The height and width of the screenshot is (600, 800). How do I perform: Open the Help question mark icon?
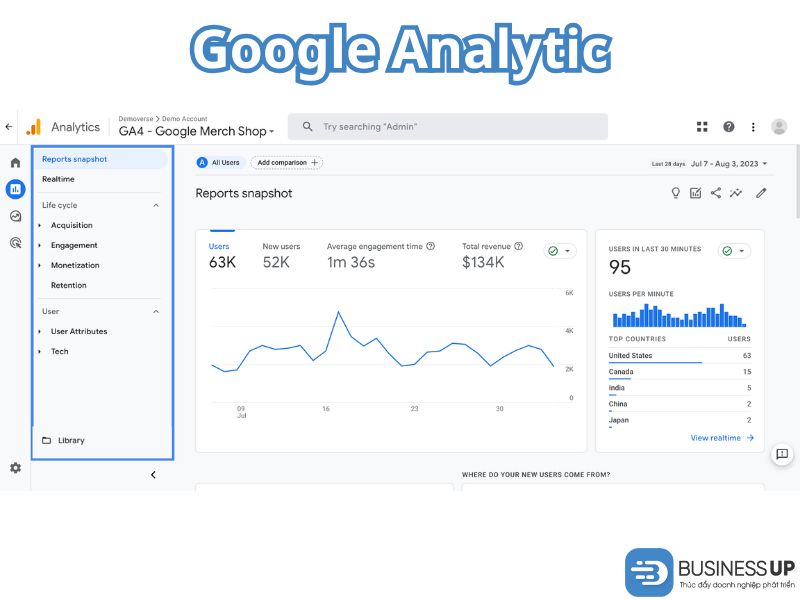[729, 127]
